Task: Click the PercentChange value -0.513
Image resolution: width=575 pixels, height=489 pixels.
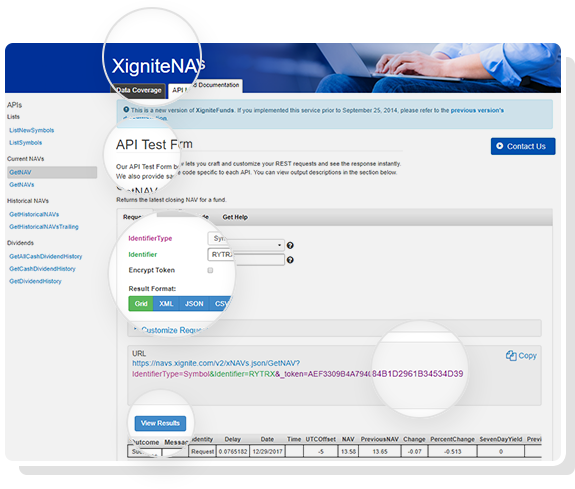Action: coord(453,452)
